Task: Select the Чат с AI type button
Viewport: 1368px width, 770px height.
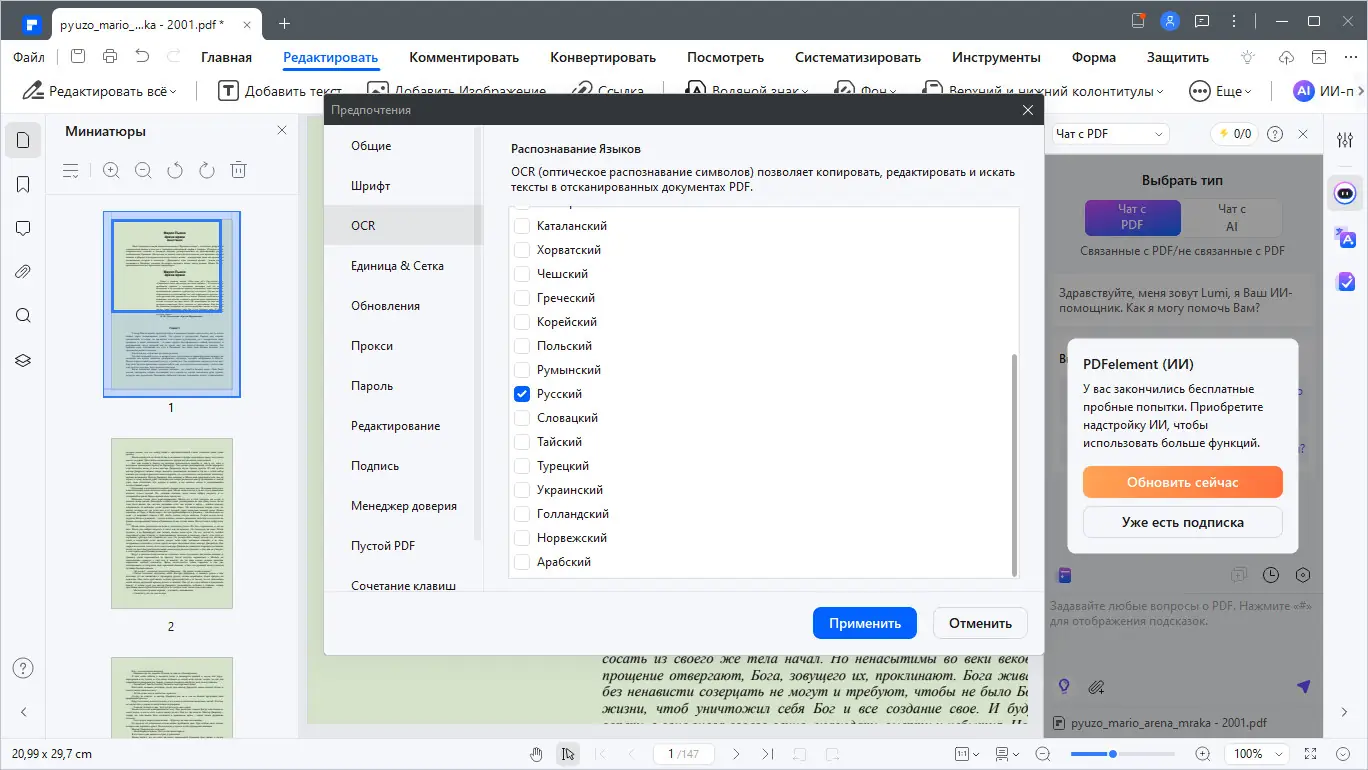Action: (x=1232, y=217)
